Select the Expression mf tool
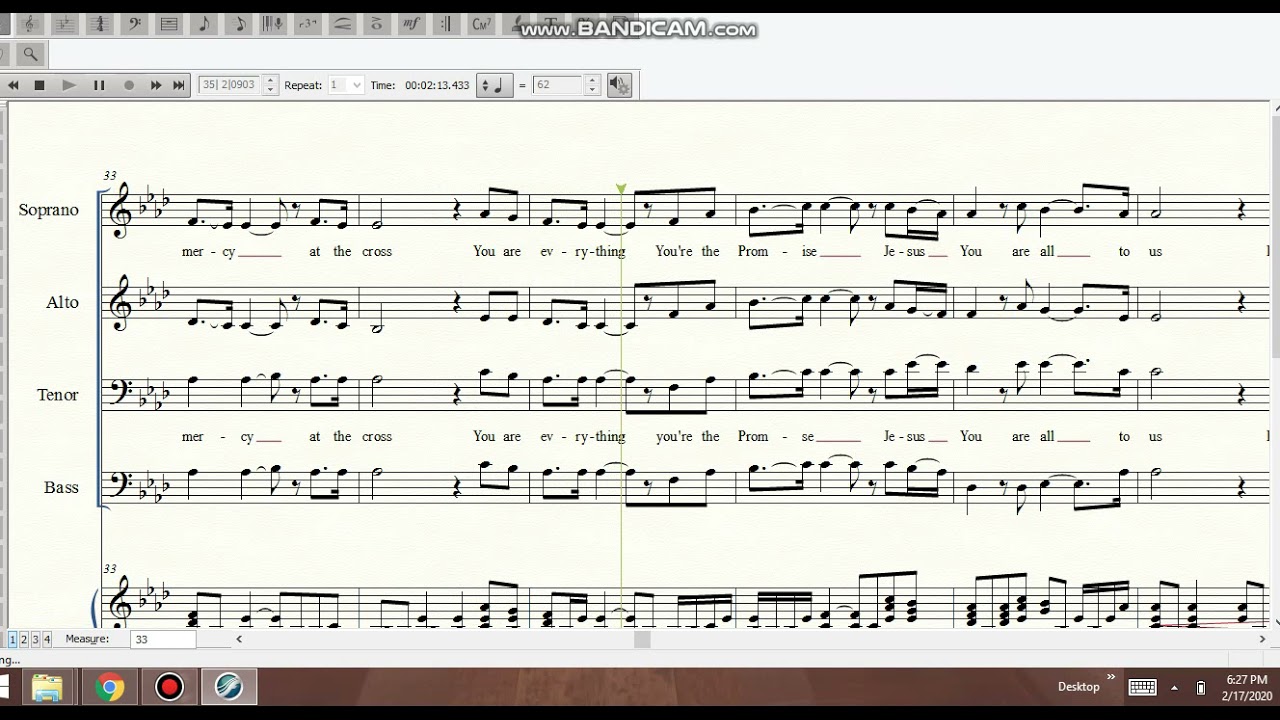1280x720 pixels. tap(411, 24)
